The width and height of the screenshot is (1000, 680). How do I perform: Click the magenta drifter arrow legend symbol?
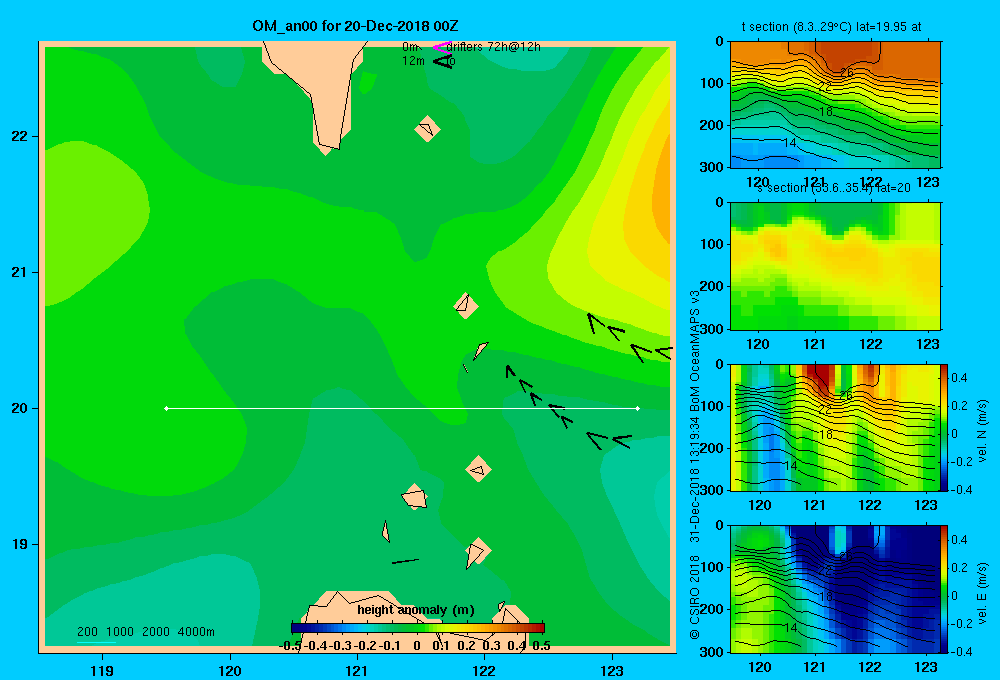[x=442, y=47]
